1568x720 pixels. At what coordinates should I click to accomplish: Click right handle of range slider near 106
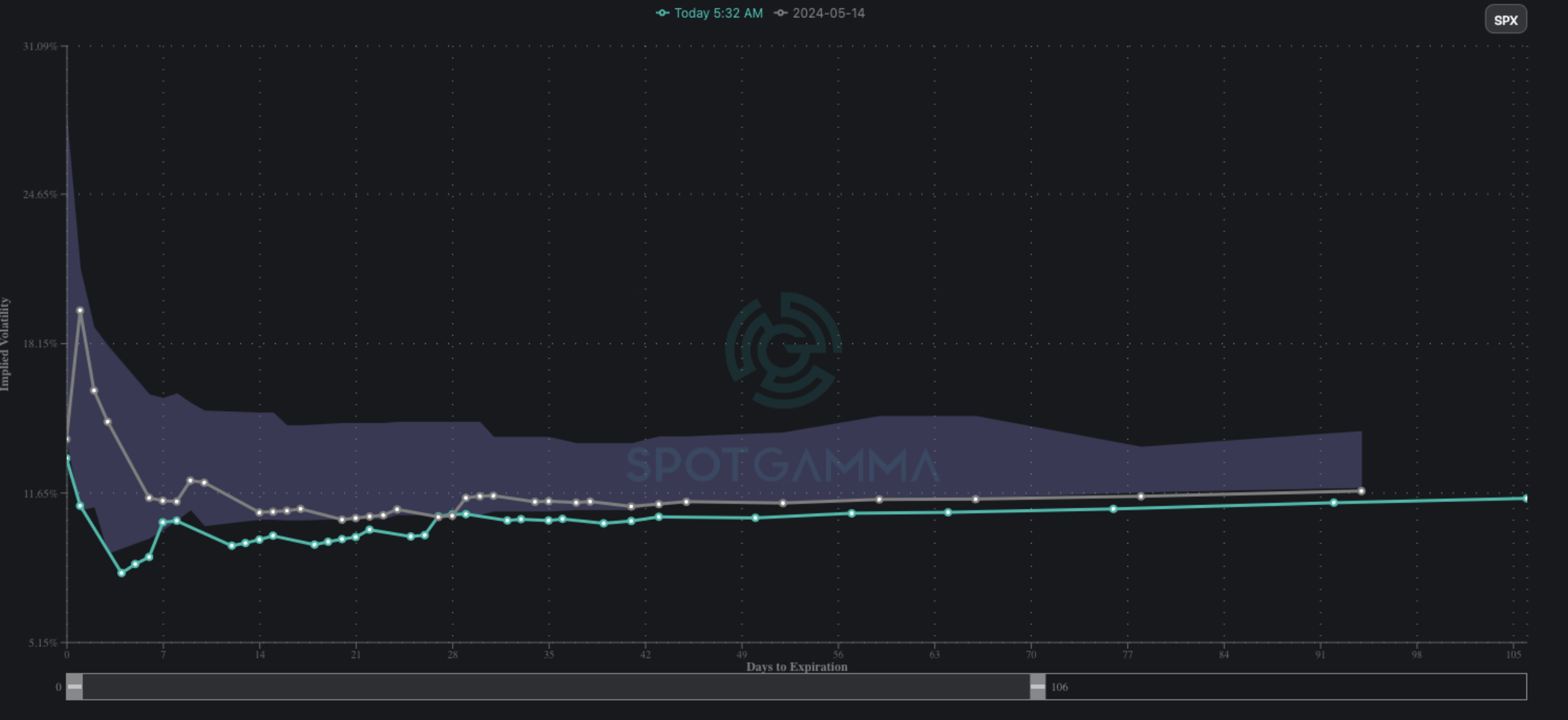click(x=1037, y=687)
